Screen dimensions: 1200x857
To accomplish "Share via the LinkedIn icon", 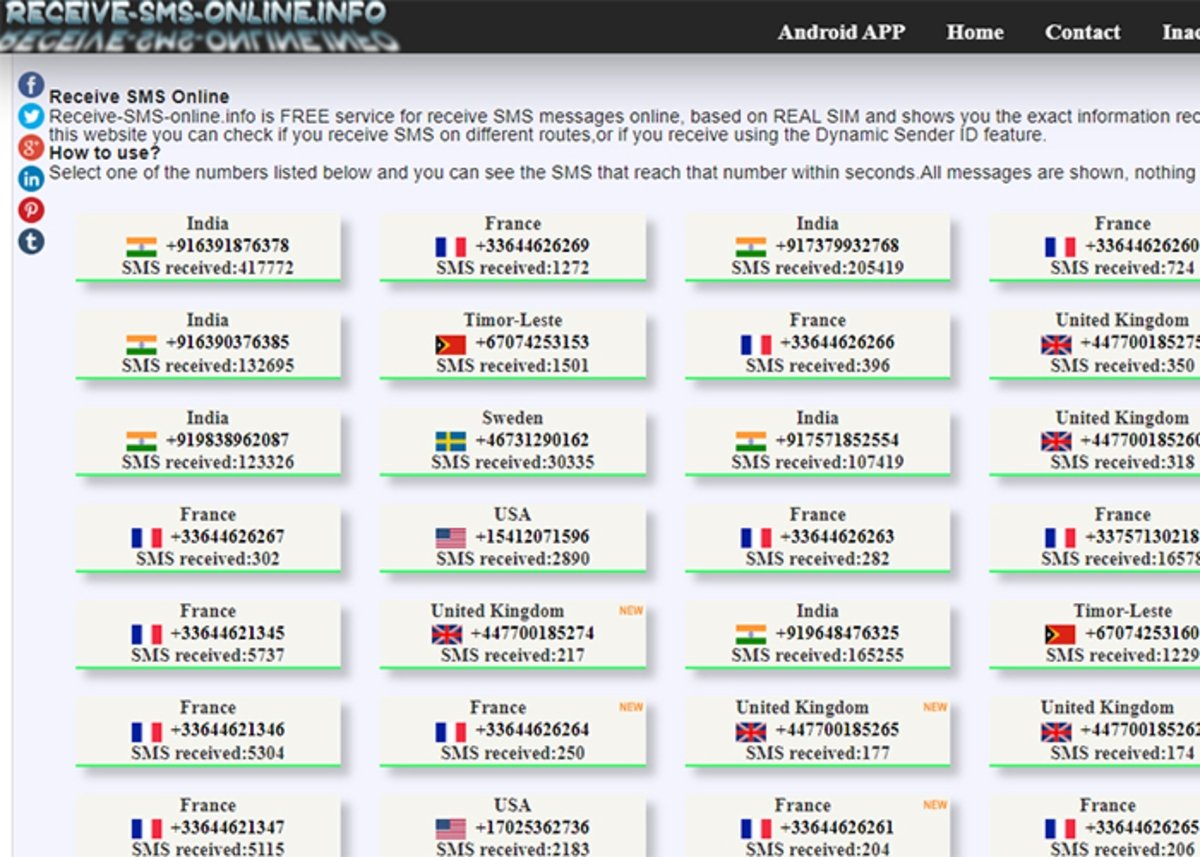I will 31,178.
